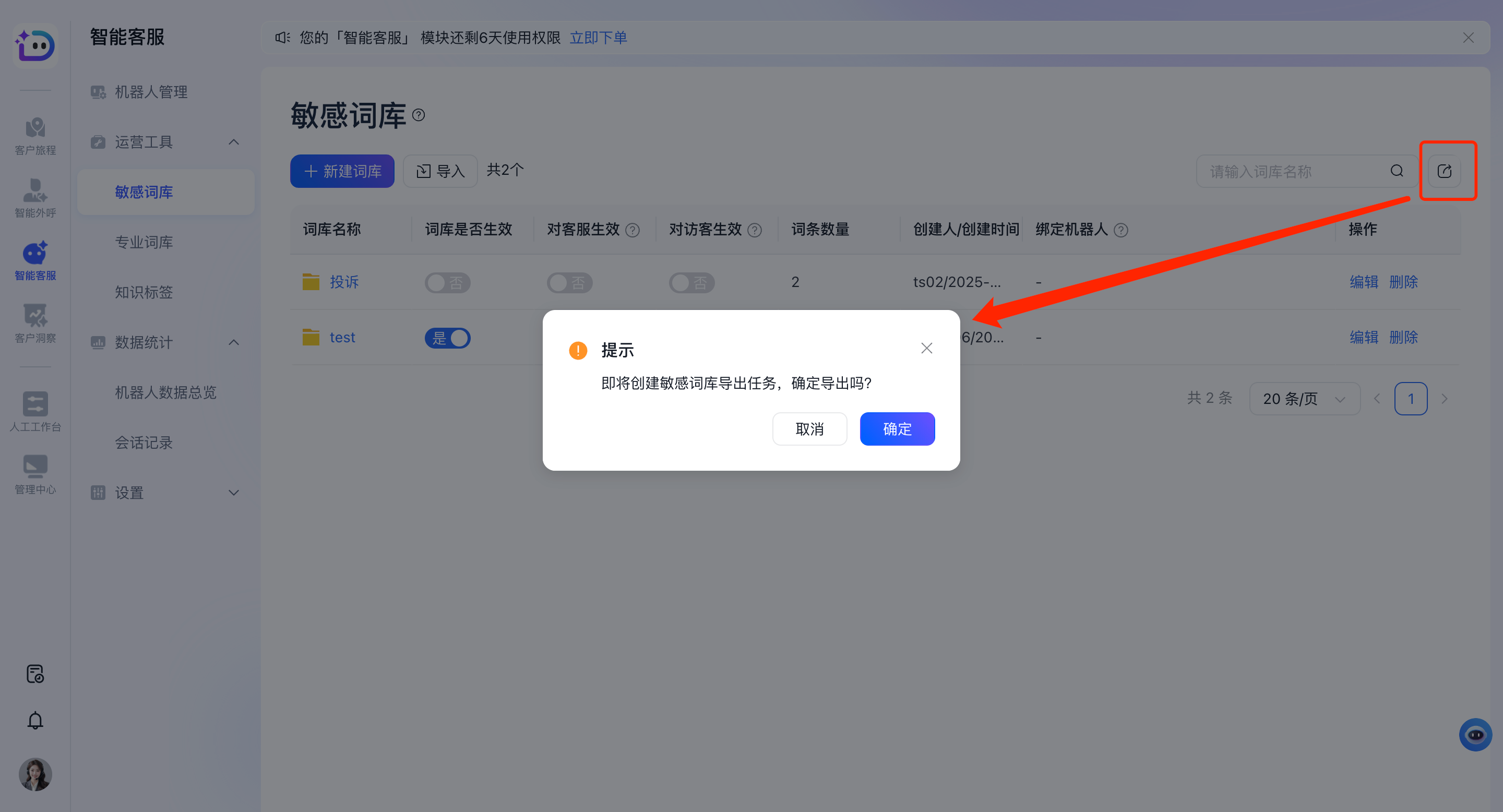Disable the test lexicon 是 switch
This screenshot has width=1503, height=812.
tap(448, 338)
